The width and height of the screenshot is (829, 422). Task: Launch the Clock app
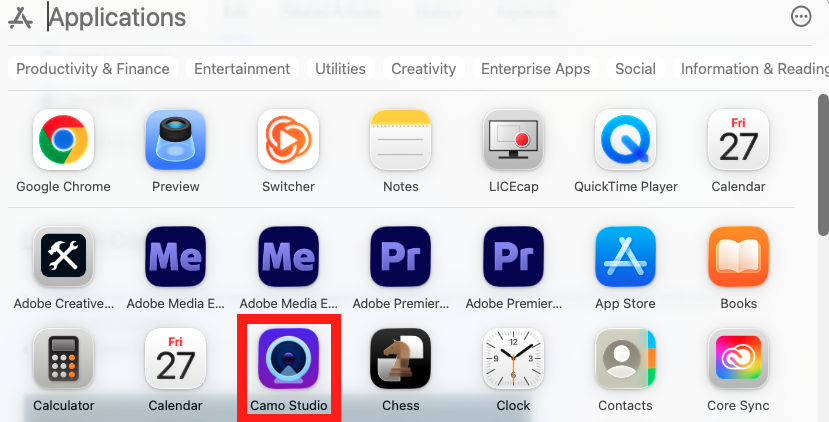coord(513,359)
